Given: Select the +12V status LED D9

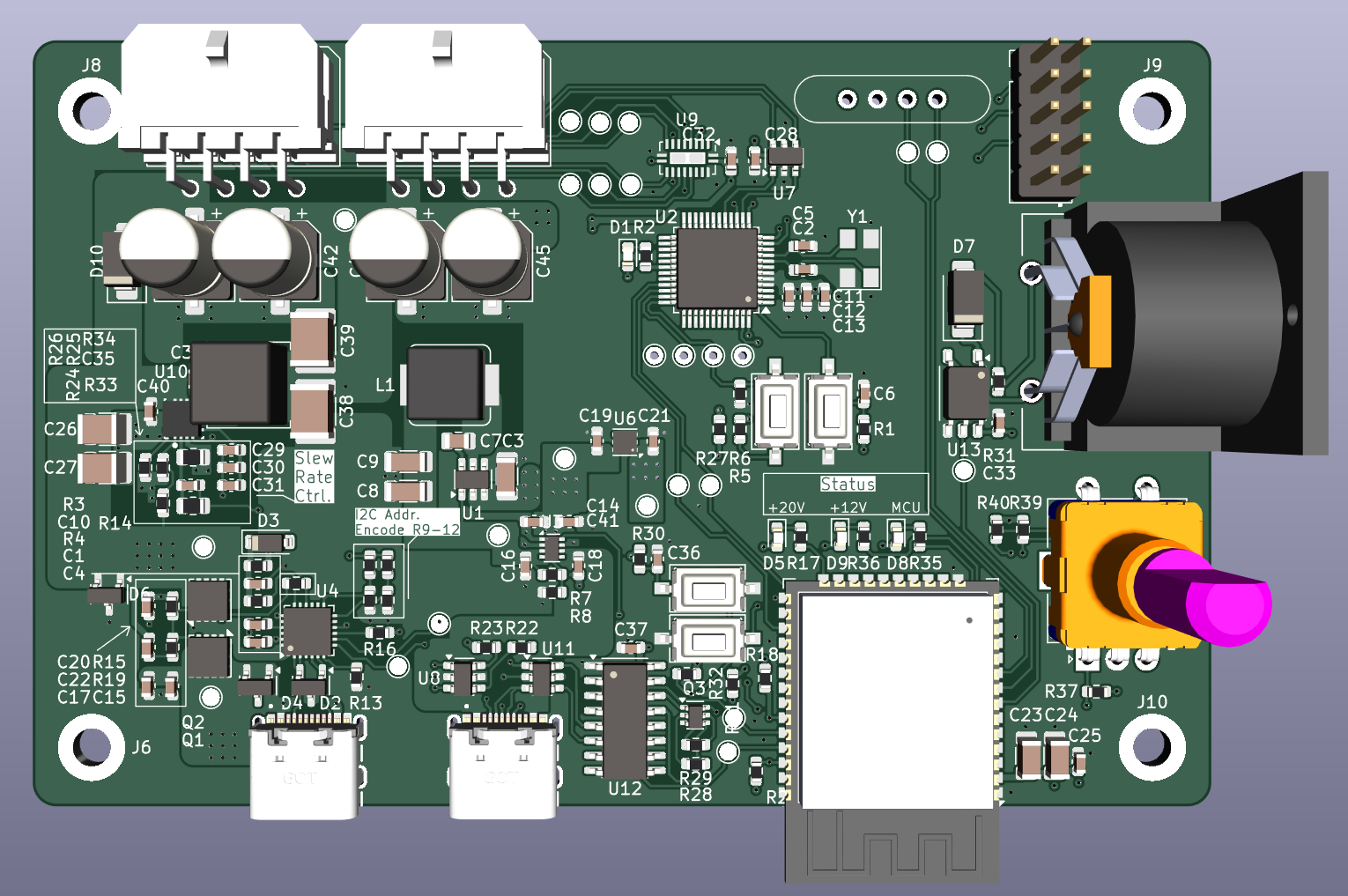Looking at the screenshot, I should (840, 534).
